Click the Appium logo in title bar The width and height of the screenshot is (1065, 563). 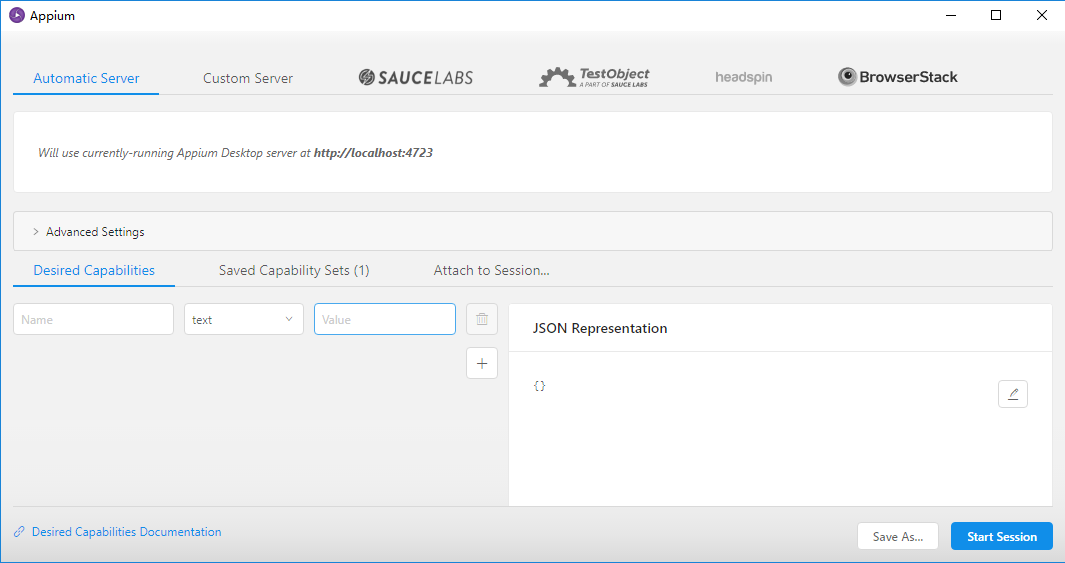pyautogui.click(x=16, y=16)
